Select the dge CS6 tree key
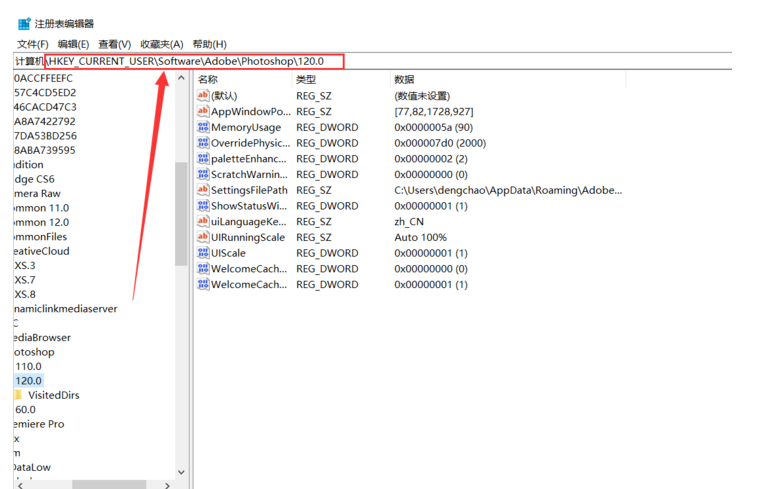Viewport: 758px width, 489px height. (x=34, y=179)
